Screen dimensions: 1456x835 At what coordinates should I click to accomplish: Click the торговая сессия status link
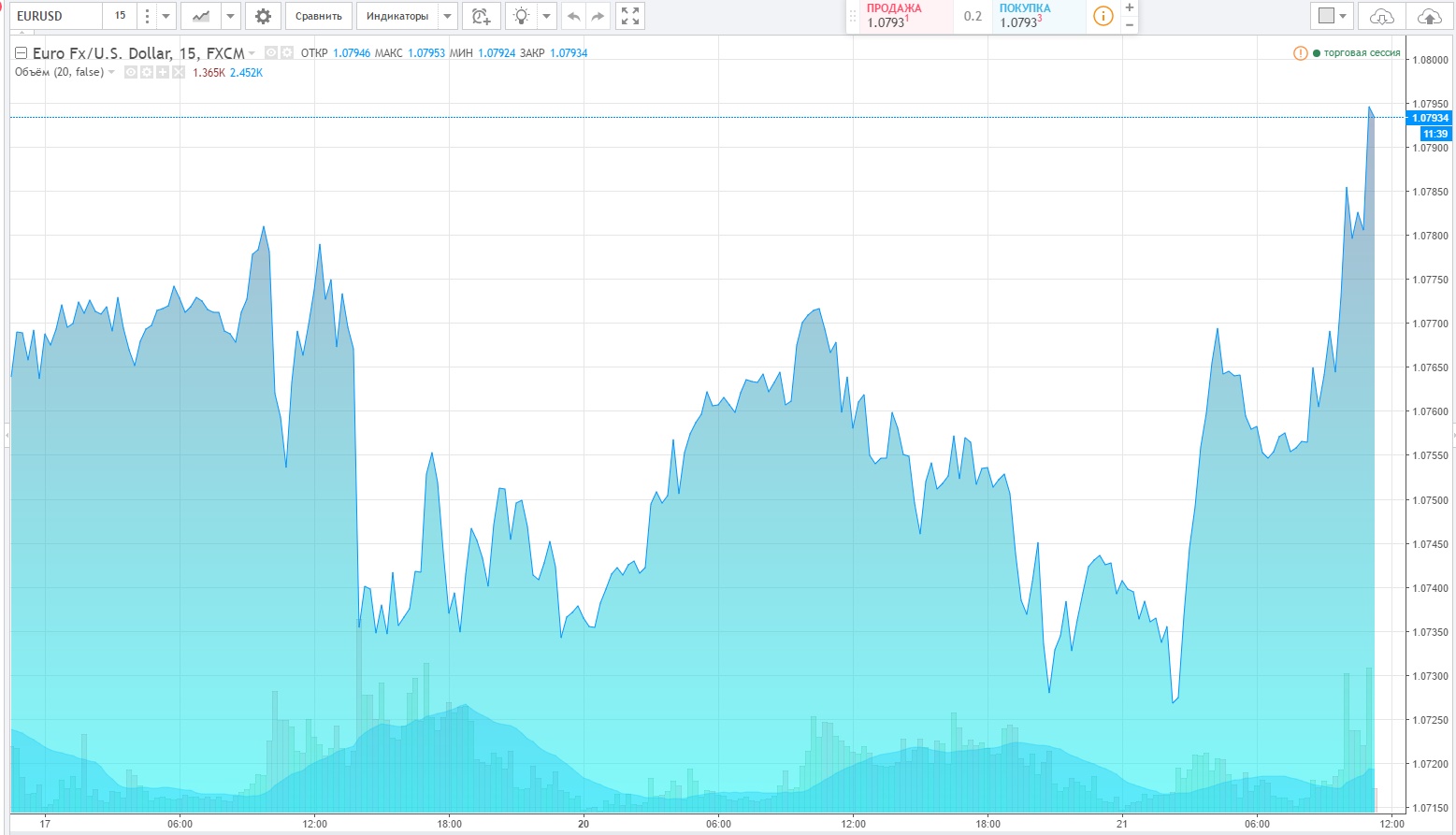tap(1362, 53)
